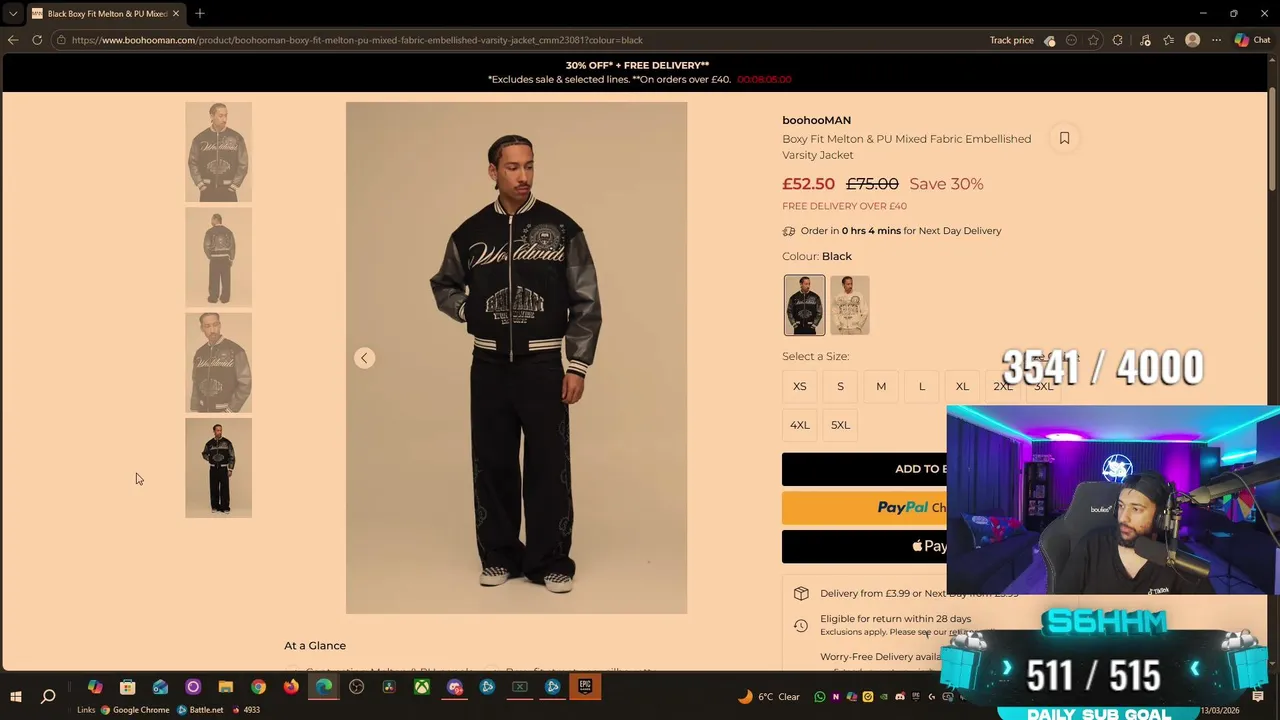The width and height of the screenshot is (1280, 720).
Task: Add this page to favorites with the star icon
Action: point(1093,40)
